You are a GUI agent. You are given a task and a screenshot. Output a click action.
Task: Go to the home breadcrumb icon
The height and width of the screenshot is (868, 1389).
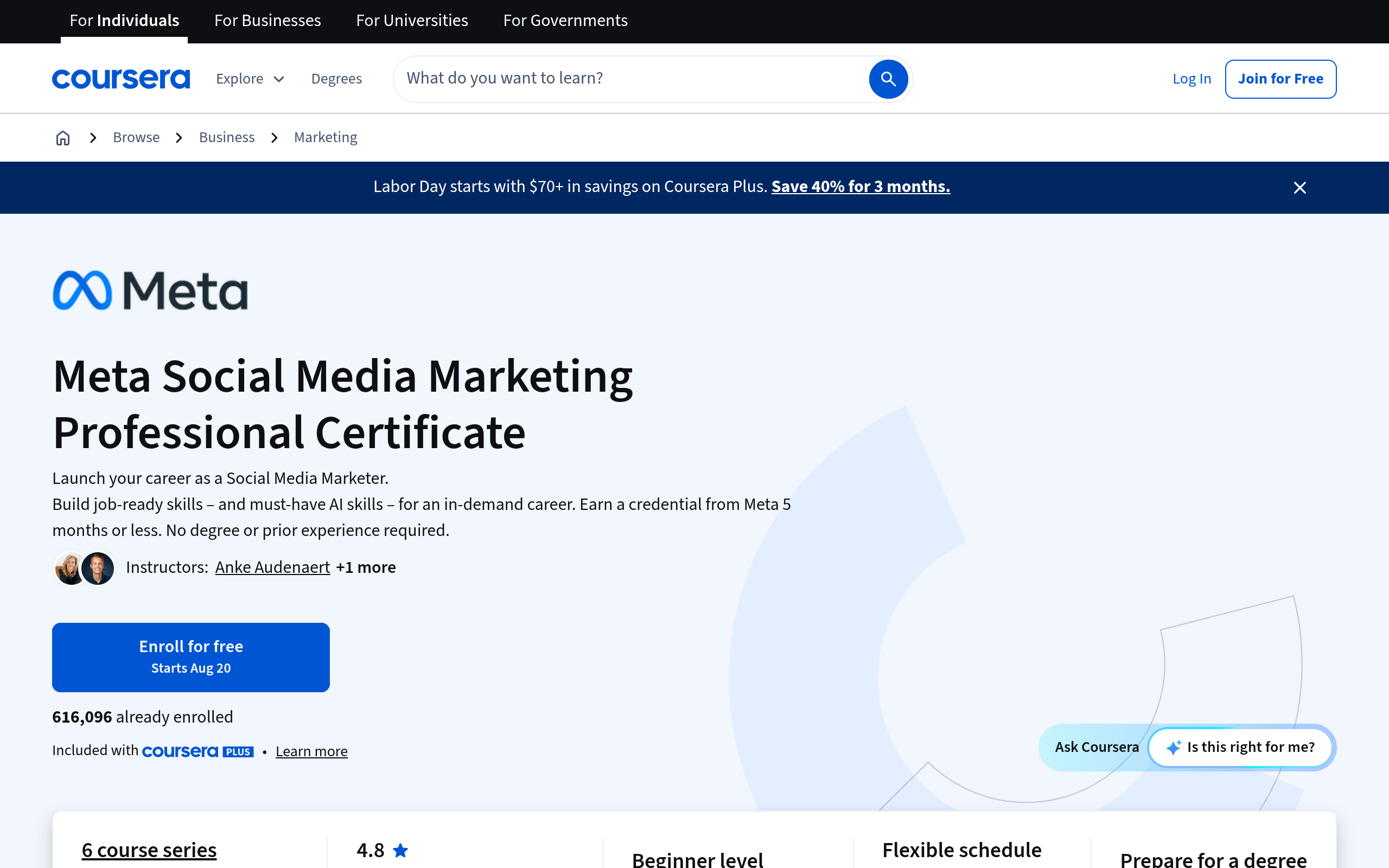(x=62, y=138)
